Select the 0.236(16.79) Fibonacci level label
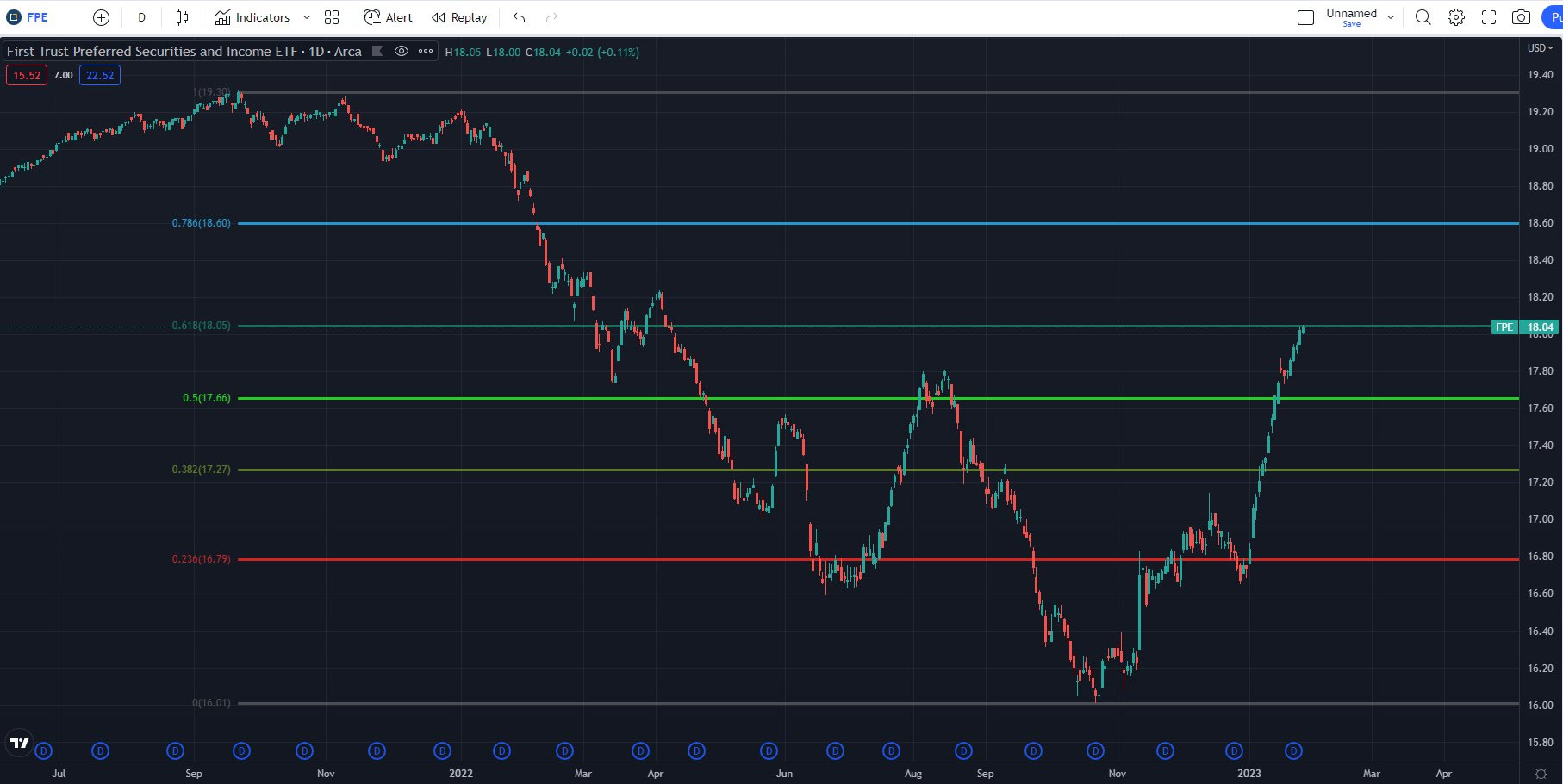This screenshot has width=1563, height=784. pyautogui.click(x=201, y=559)
